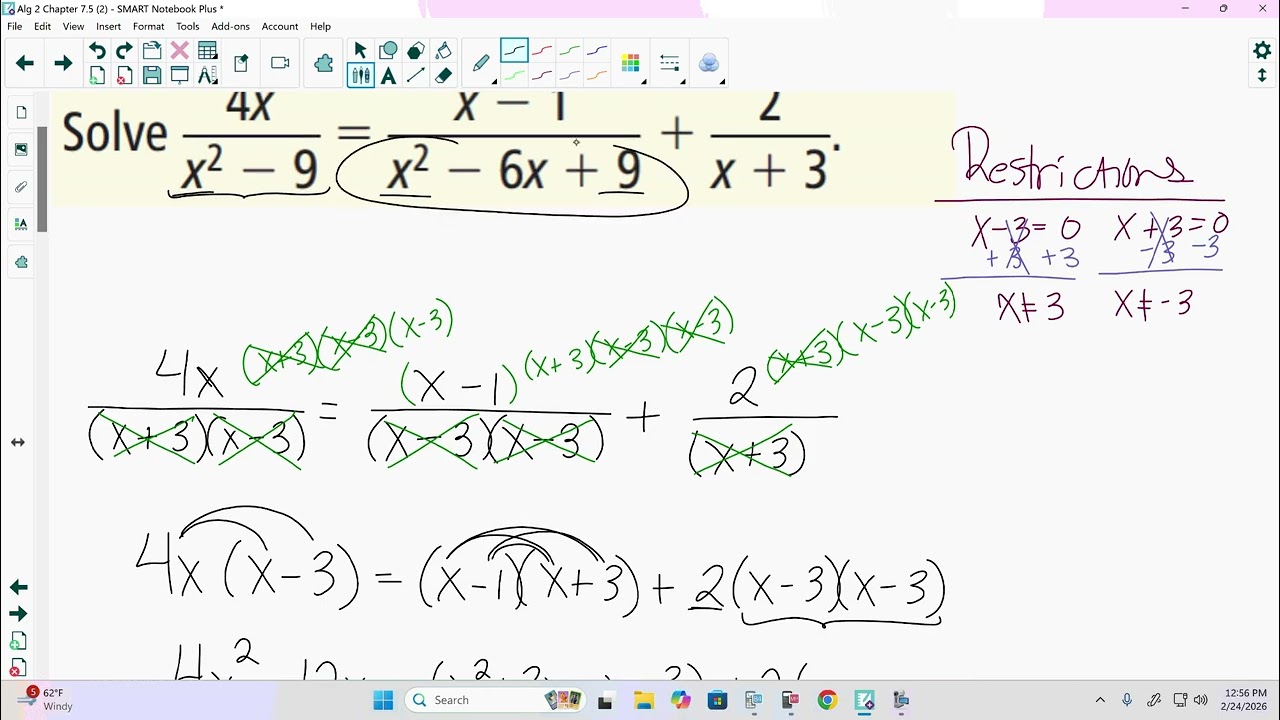Screen dimensions: 1280x720
Task: Open the Windows Start menu
Action: [383, 700]
